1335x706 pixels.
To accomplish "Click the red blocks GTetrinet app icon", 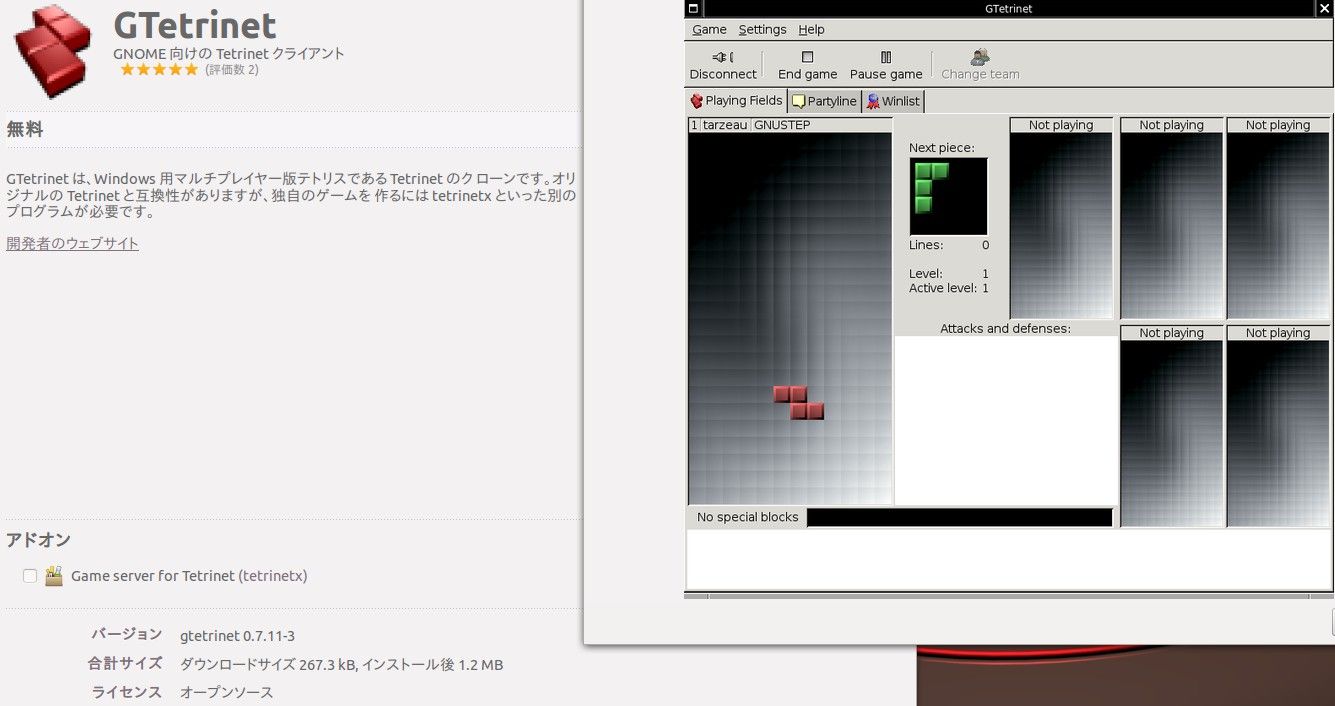I will (x=53, y=50).
